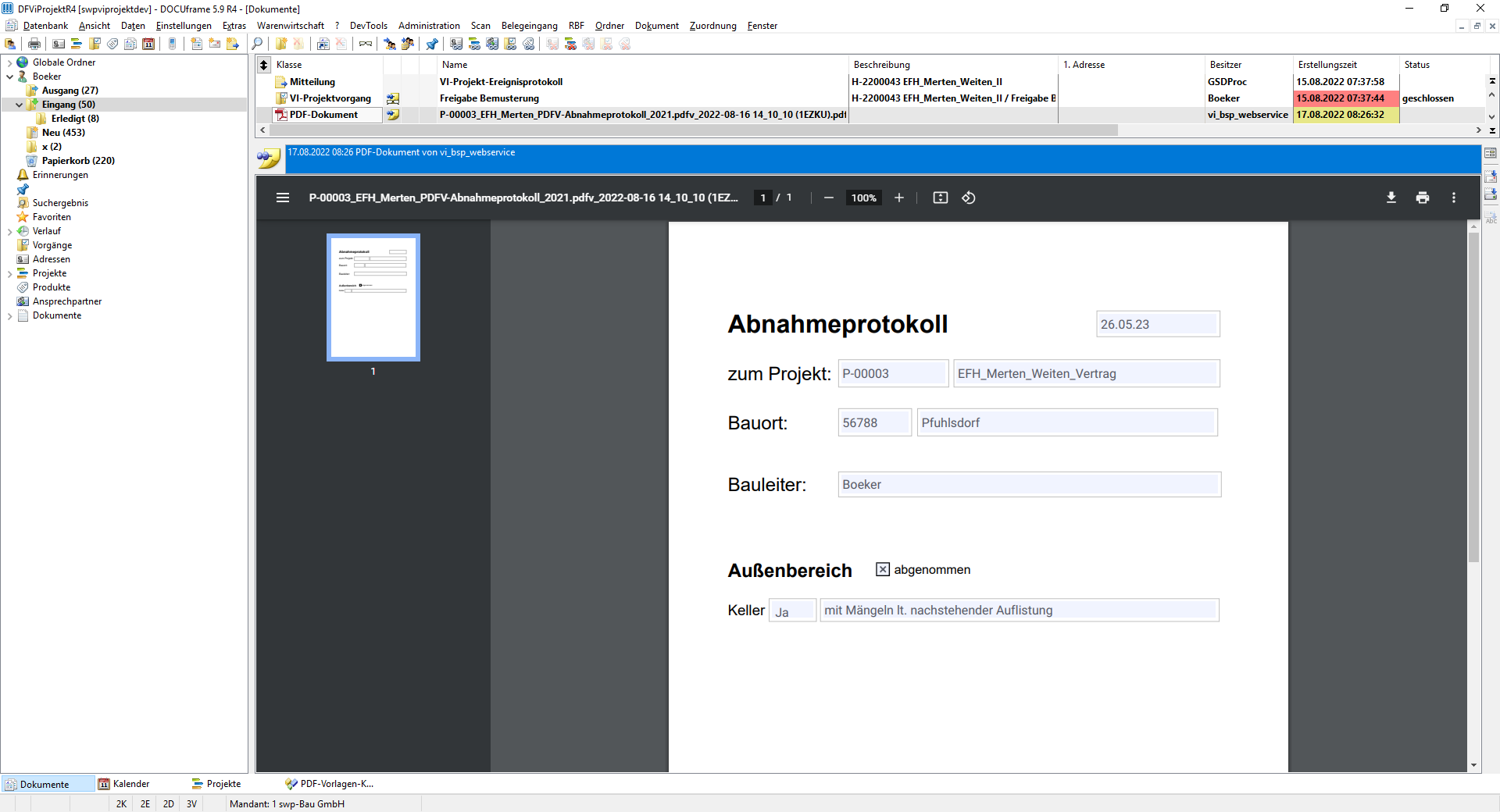Click the new folder star icon

pyautogui.click(x=281, y=44)
